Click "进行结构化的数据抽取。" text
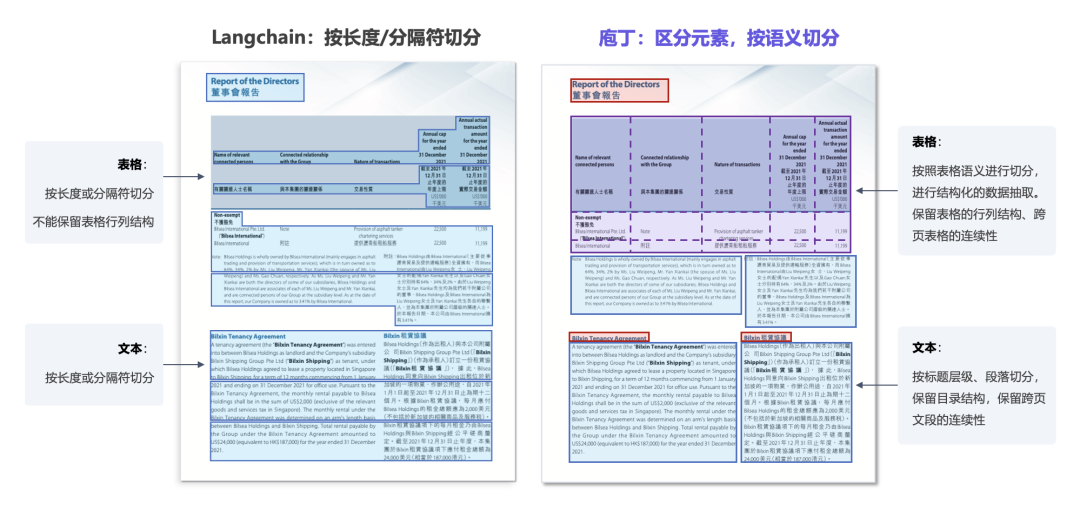This screenshot has width=1080, height=511. point(975,191)
